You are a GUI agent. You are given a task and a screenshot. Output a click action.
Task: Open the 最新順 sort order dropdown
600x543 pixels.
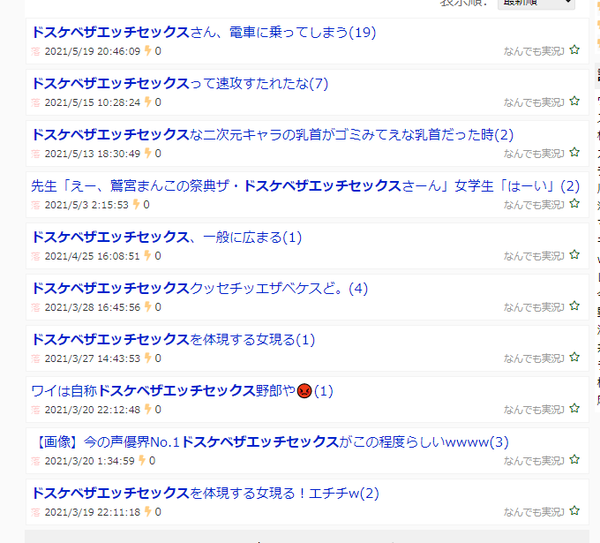coord(536,3)
